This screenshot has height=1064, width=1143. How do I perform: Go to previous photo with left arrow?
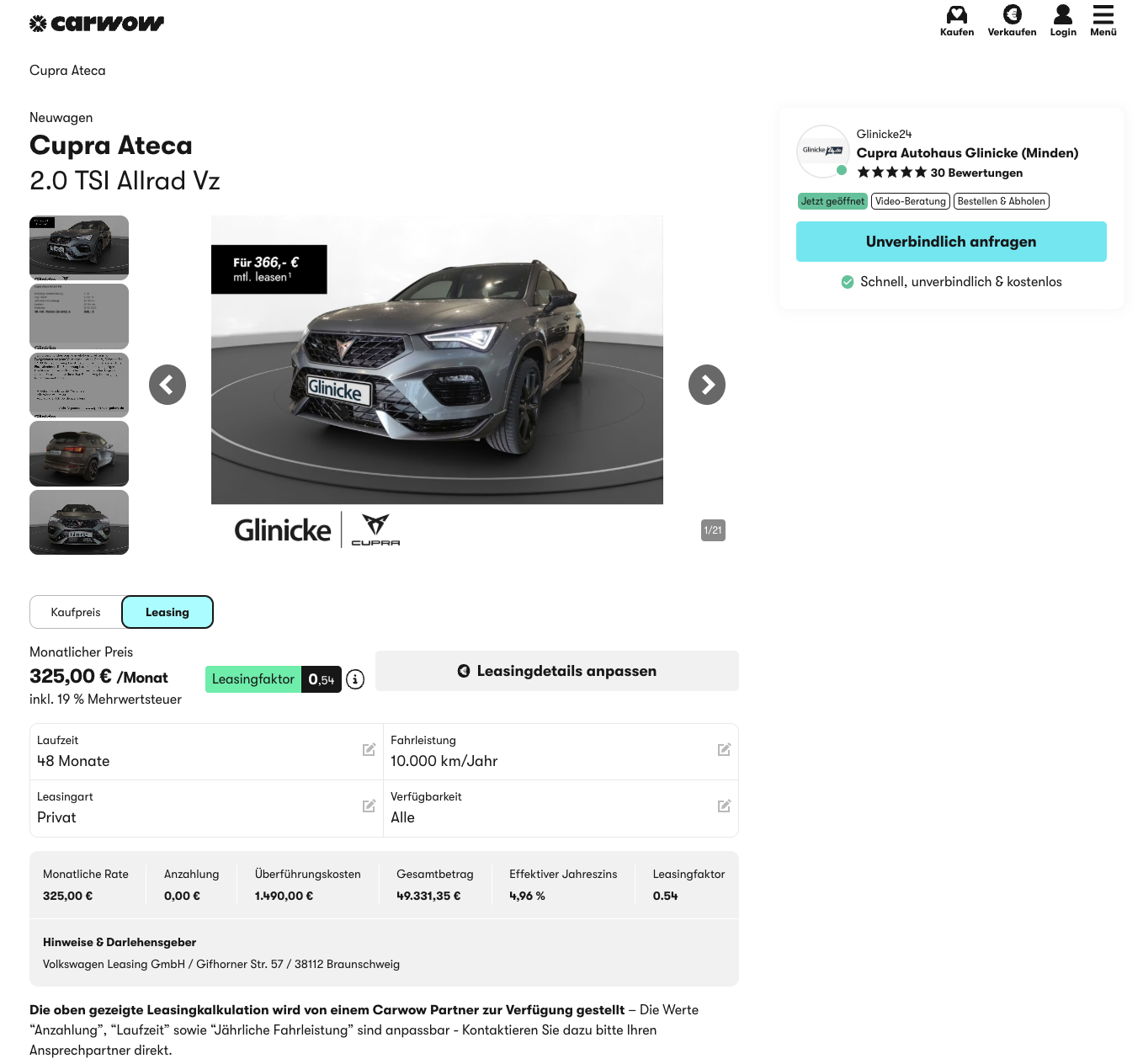[x=167, y=385]
